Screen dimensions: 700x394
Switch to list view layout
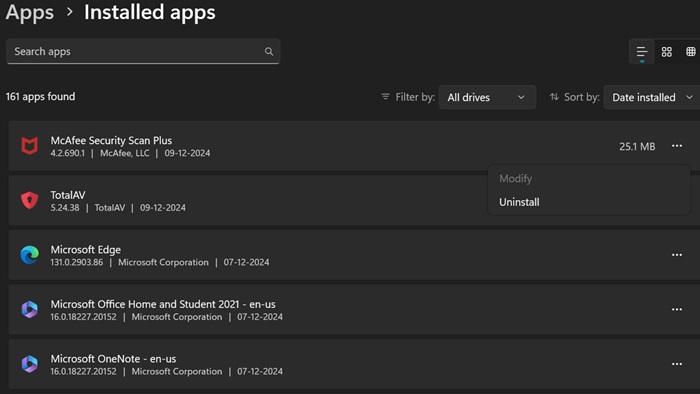coord(642,52)
